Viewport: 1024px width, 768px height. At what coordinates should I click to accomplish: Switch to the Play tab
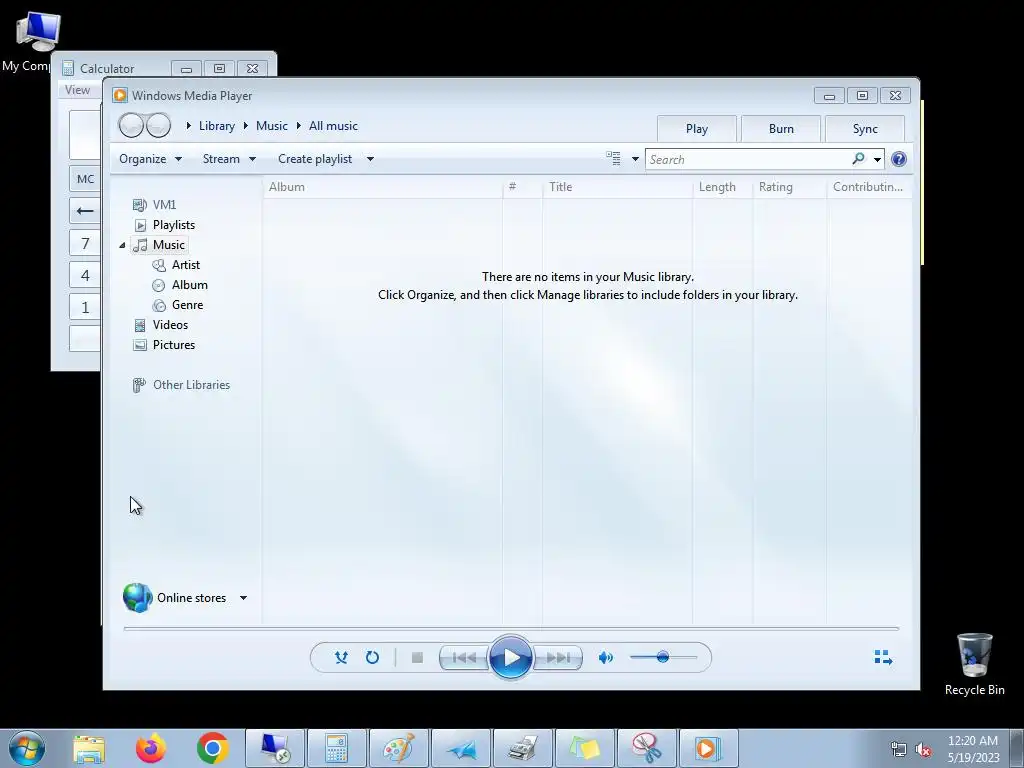click(x=697, y=129)
